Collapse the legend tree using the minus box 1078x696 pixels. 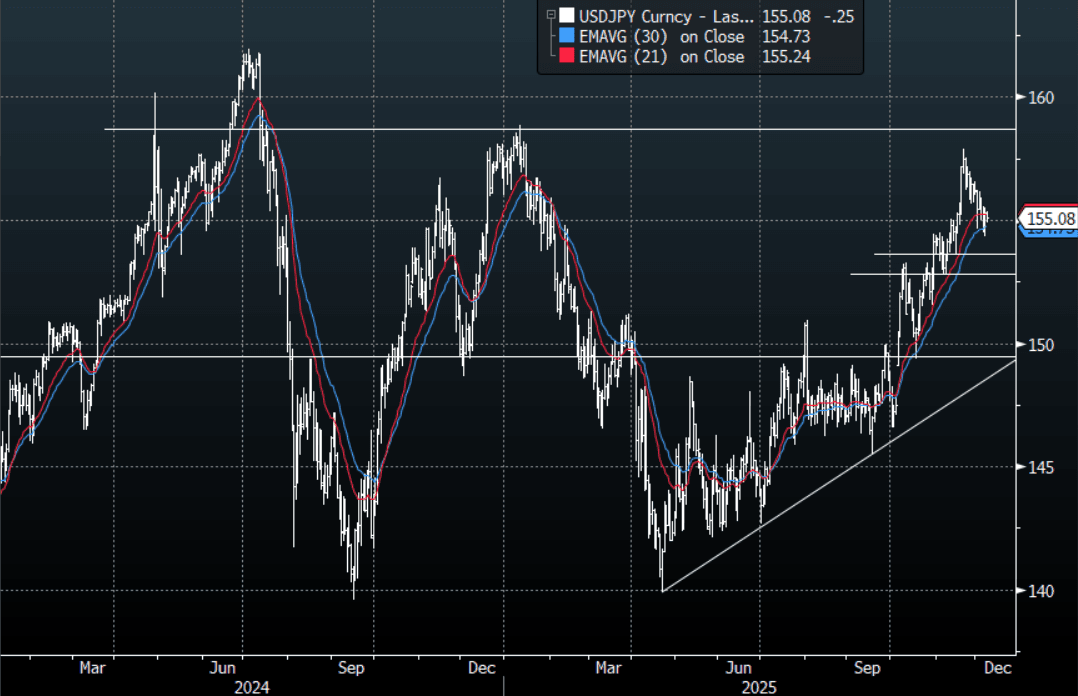549,15
